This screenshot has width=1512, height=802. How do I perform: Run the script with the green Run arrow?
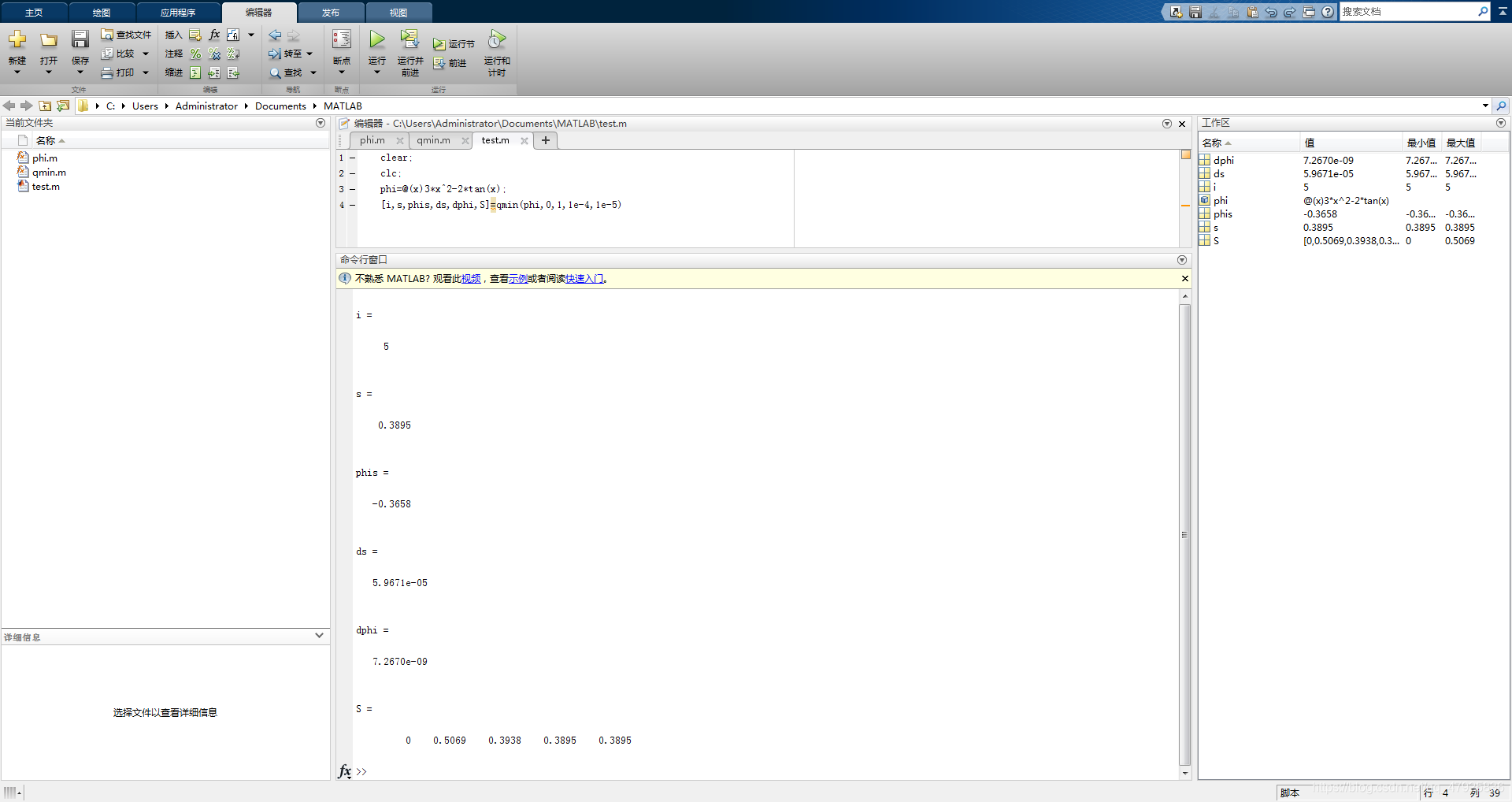pyautogui.click(x=377, y=39)
